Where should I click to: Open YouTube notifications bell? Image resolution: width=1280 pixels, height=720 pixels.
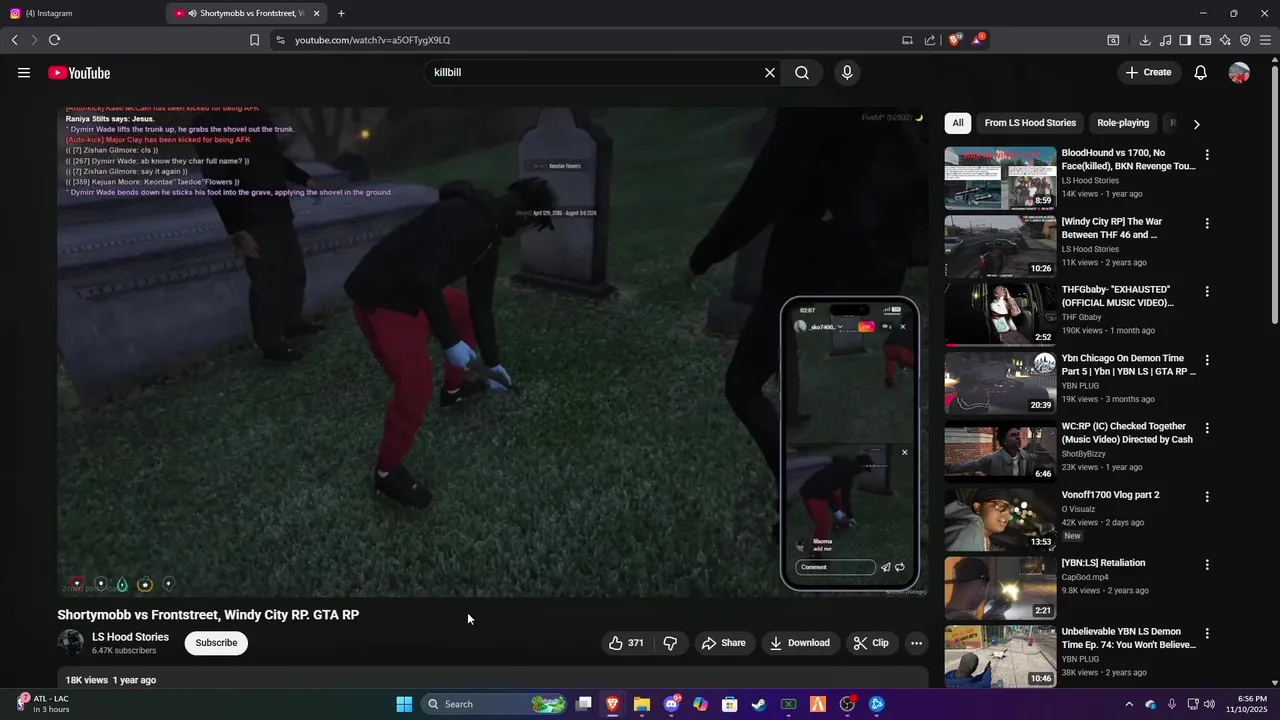pyautogui.click(x=1201, y=72)
